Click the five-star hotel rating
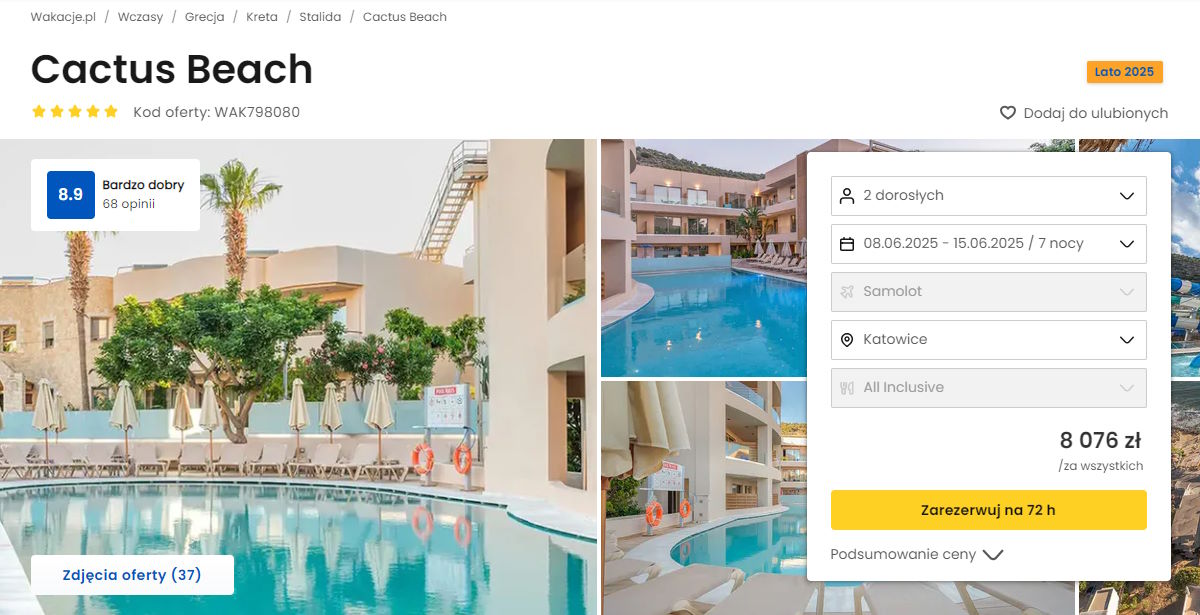The width and height of the screenshot is (1200, 615). 75,112
